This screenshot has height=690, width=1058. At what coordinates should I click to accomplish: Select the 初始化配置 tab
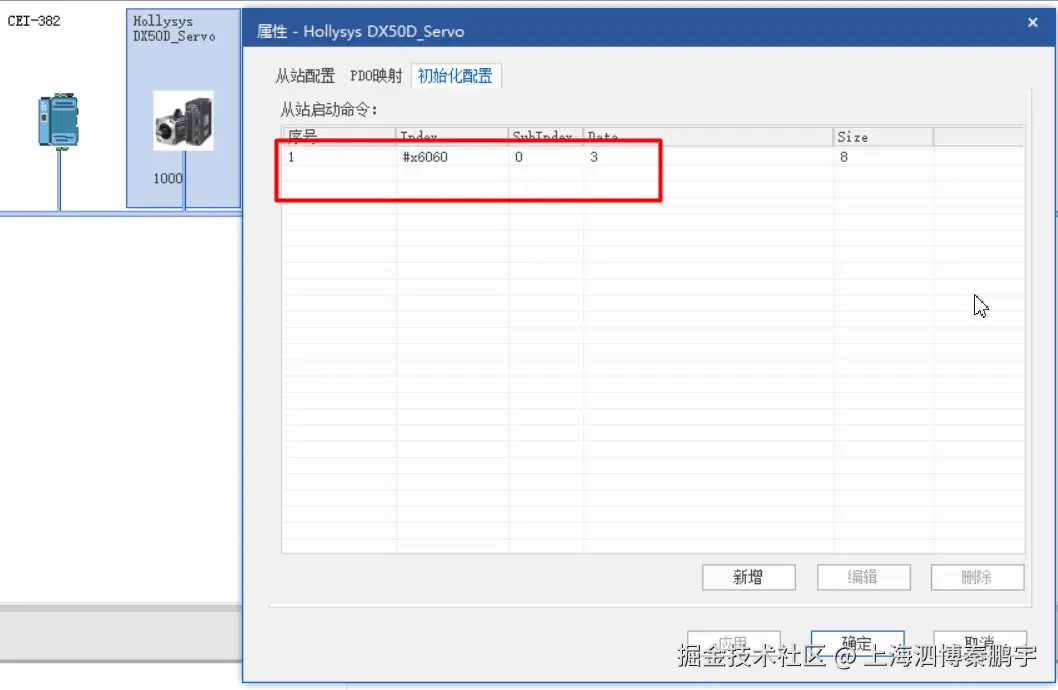pos(456,76)
